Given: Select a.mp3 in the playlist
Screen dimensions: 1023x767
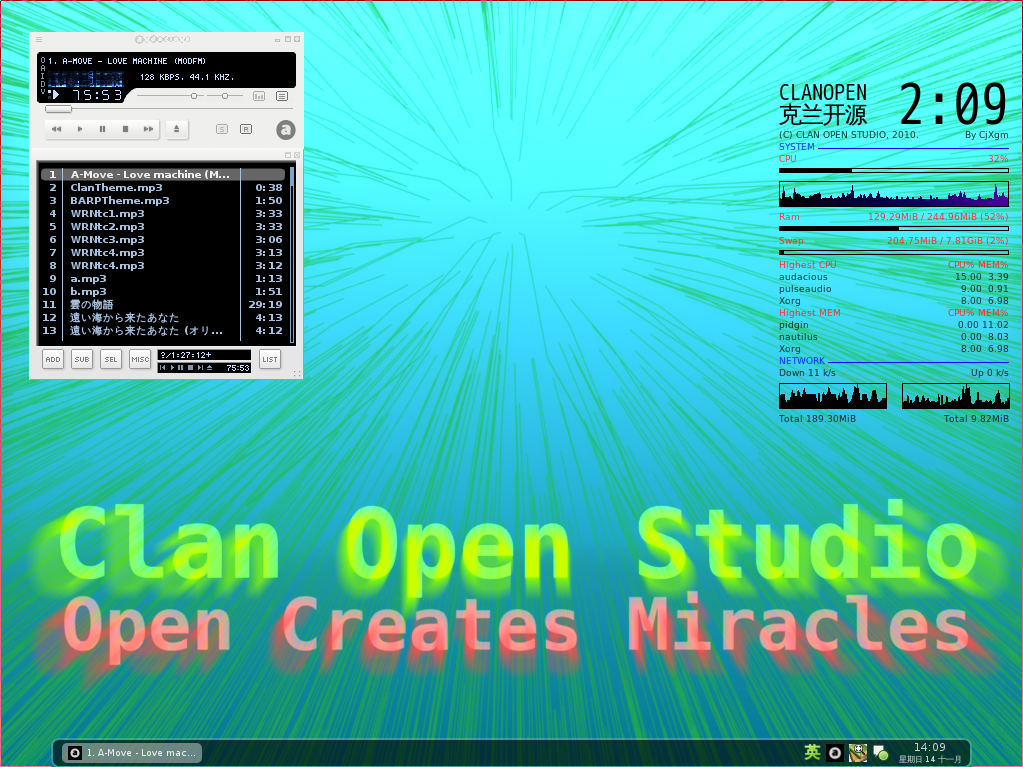Looking at the screenshot, I should [162, 278].
